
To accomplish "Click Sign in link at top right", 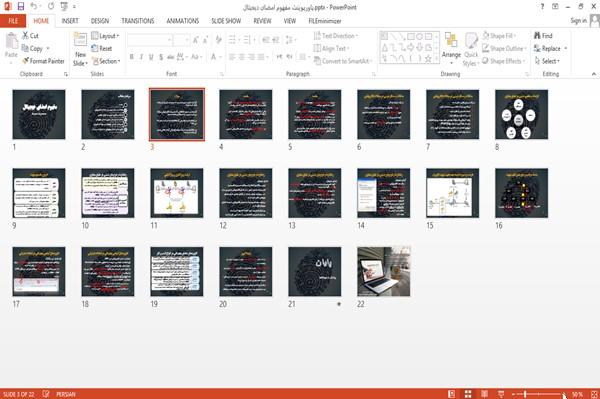I will click(x=578, y=21).
